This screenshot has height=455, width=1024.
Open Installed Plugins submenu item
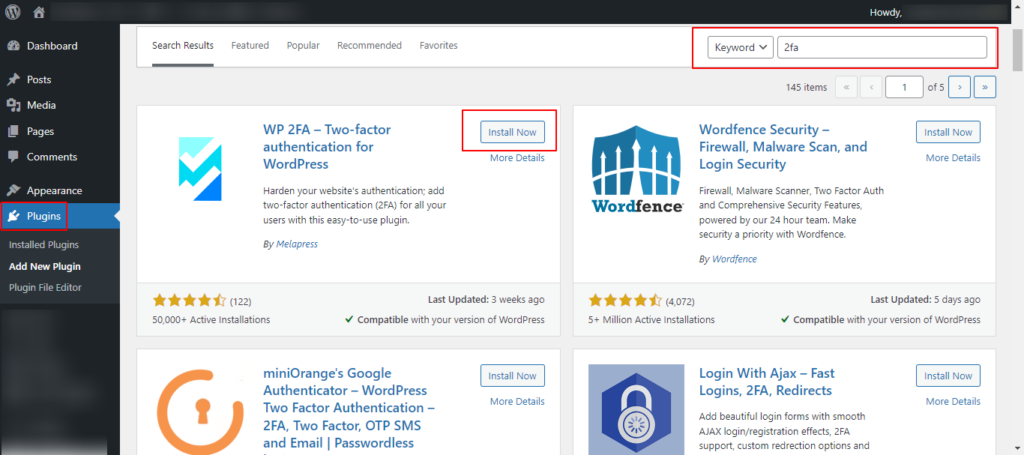pos(44,244)
